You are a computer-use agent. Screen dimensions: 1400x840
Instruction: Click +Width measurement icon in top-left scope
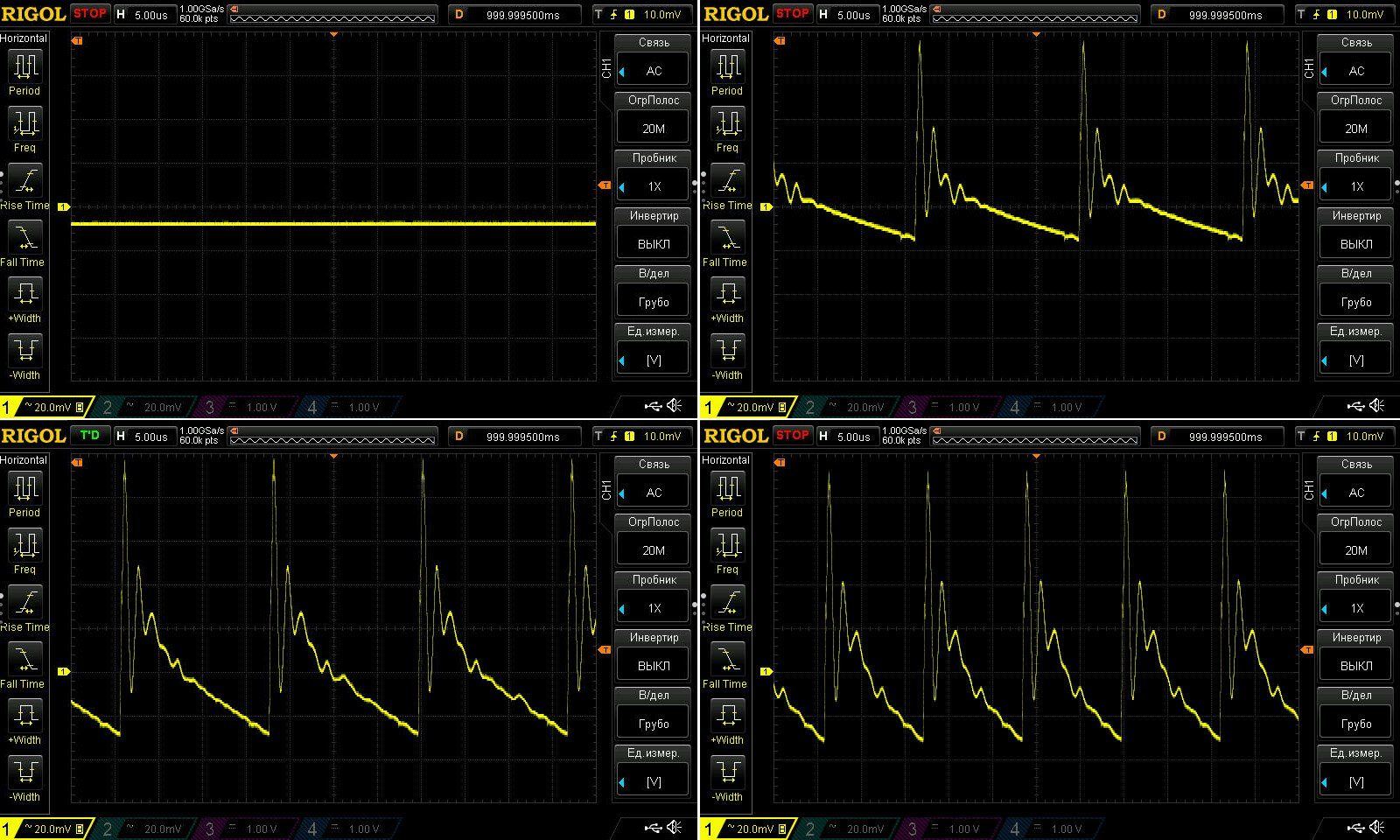coord(24,293)
